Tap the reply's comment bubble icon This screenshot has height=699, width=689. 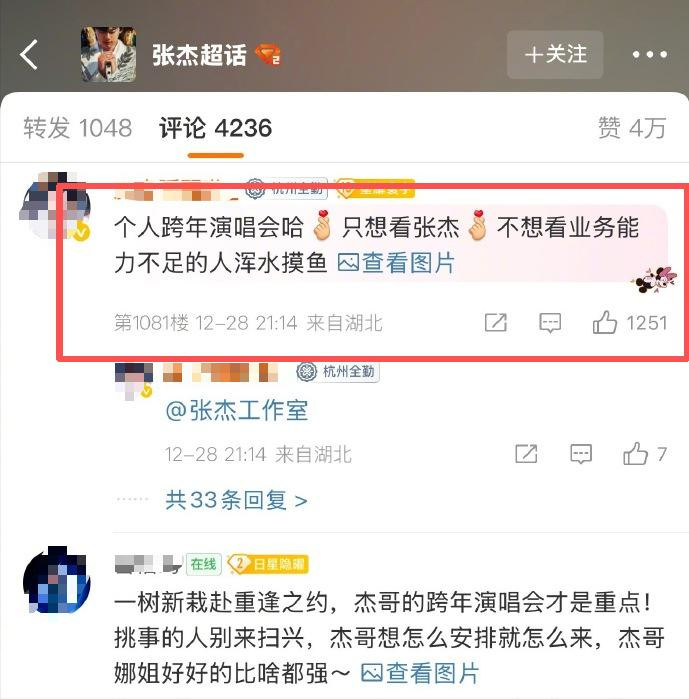pos(581,454)
